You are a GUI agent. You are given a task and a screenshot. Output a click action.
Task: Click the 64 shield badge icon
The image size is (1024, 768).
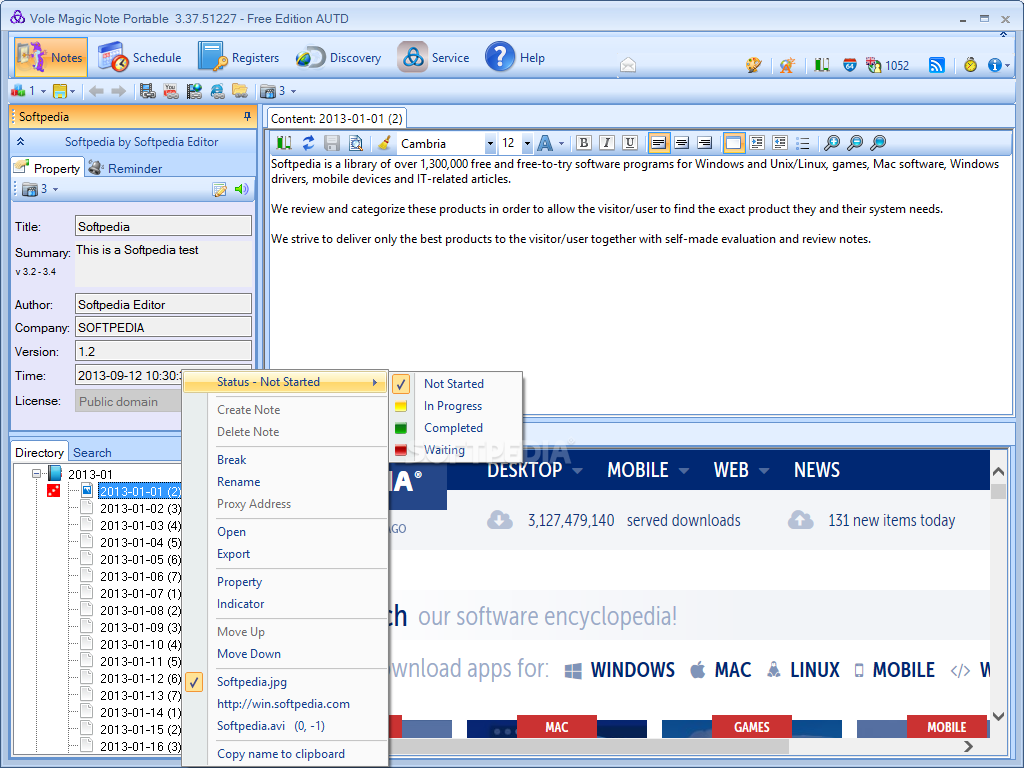[849, 65]
